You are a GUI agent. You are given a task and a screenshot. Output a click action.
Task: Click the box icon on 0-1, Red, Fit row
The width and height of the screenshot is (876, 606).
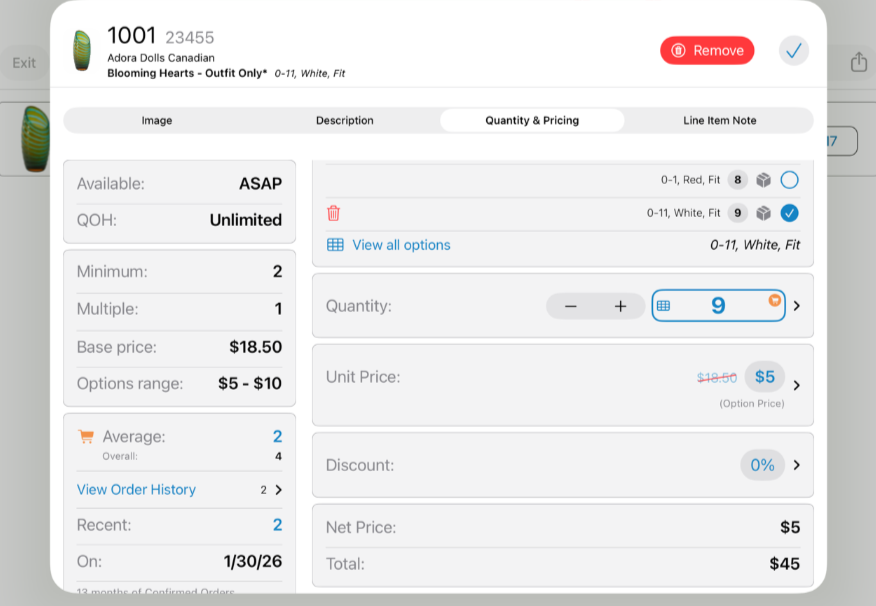(x=763, y=180)
